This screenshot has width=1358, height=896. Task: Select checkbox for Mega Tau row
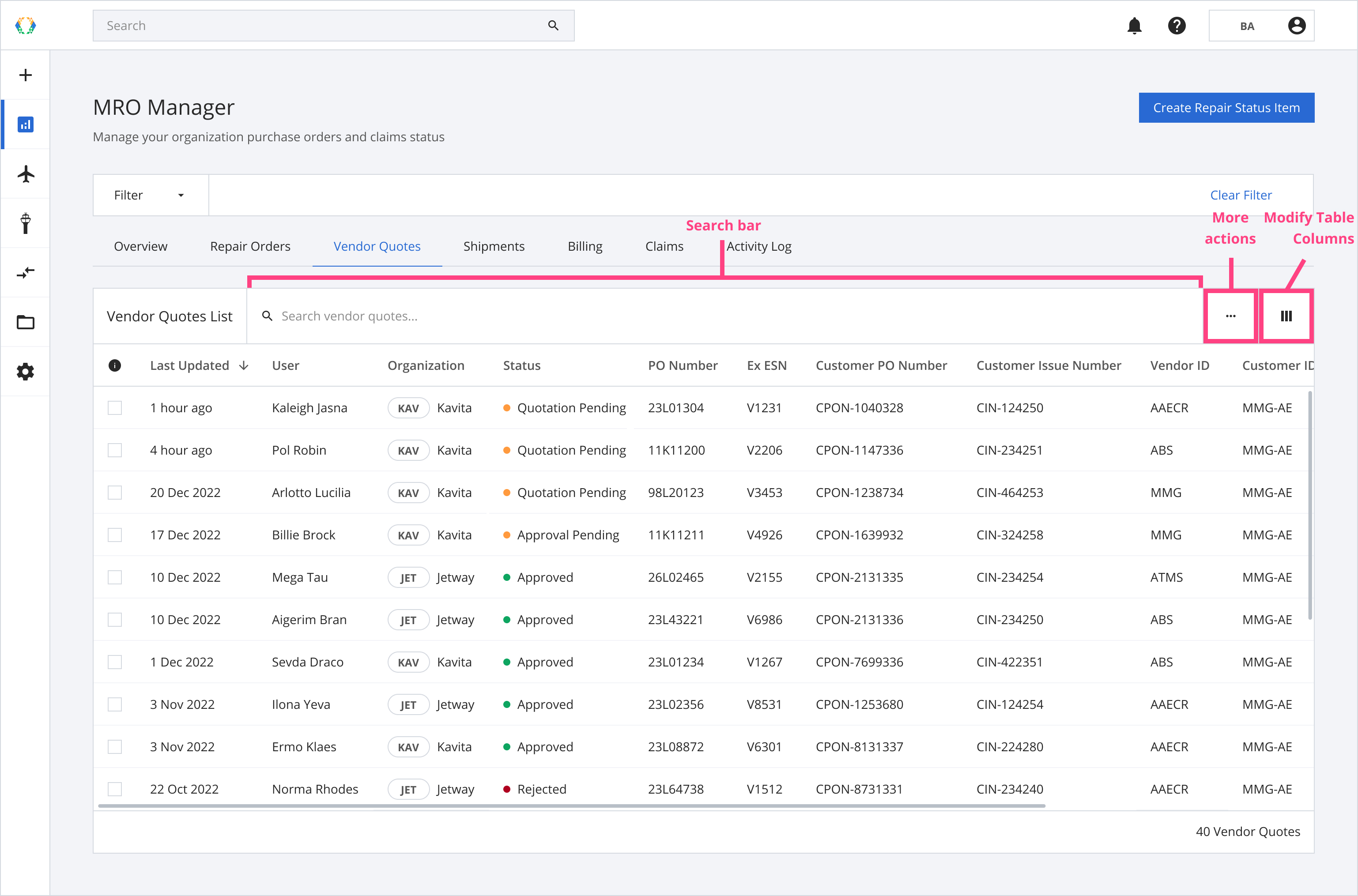coord(115,578)
